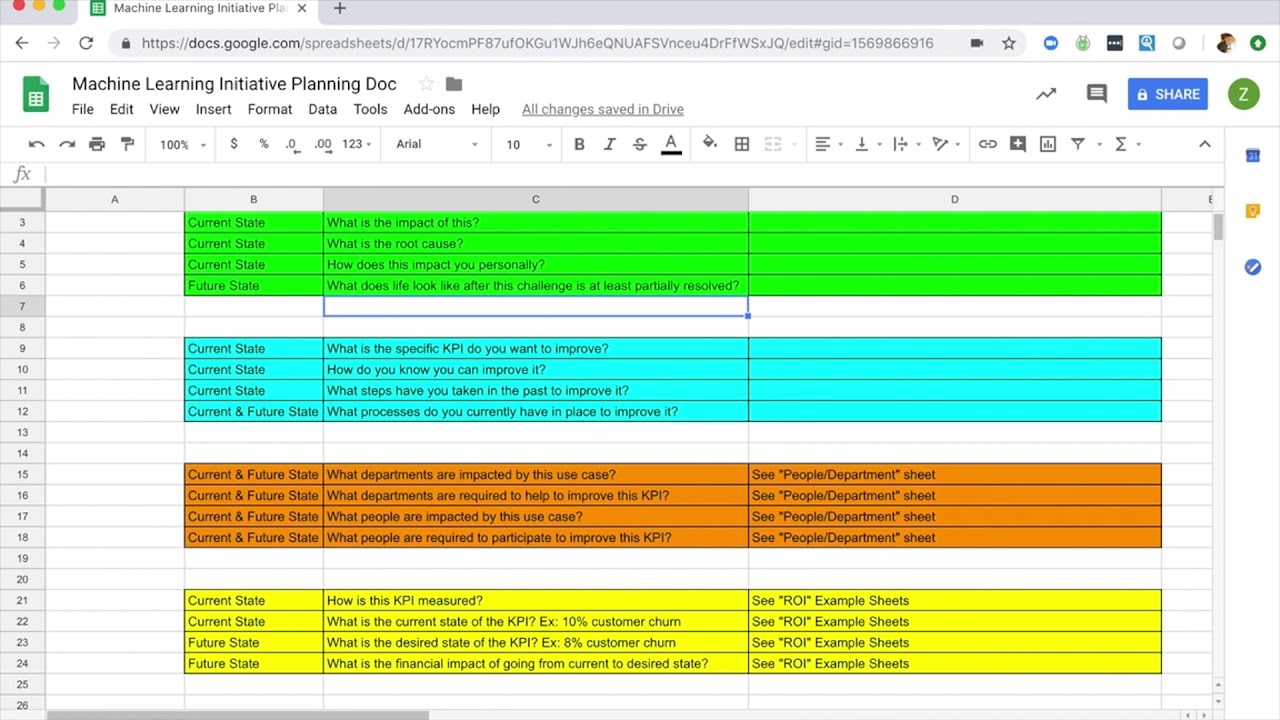Click "All changes saved in Drive" link
Viewport: 1280px width, 720px height.
[602, 109]
